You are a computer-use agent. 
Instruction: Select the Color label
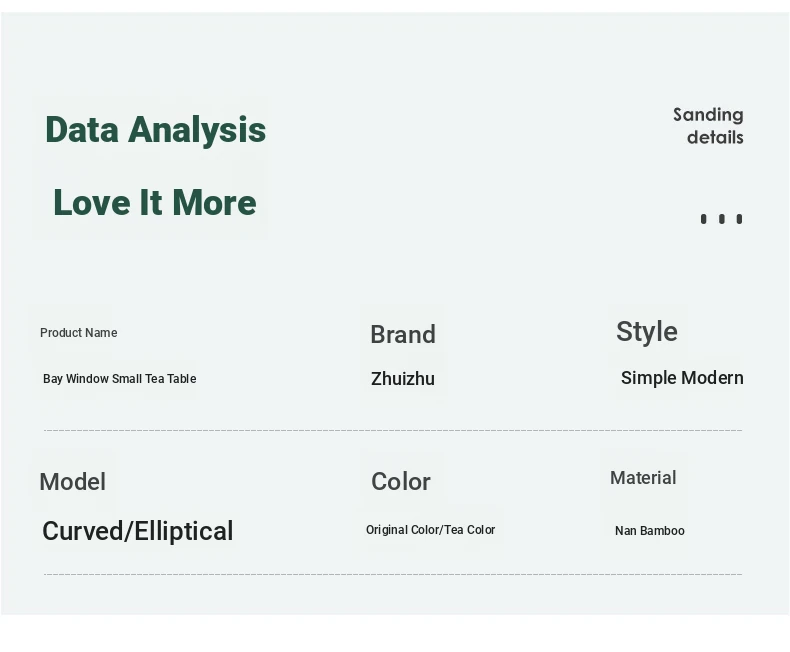coord(401,482)
